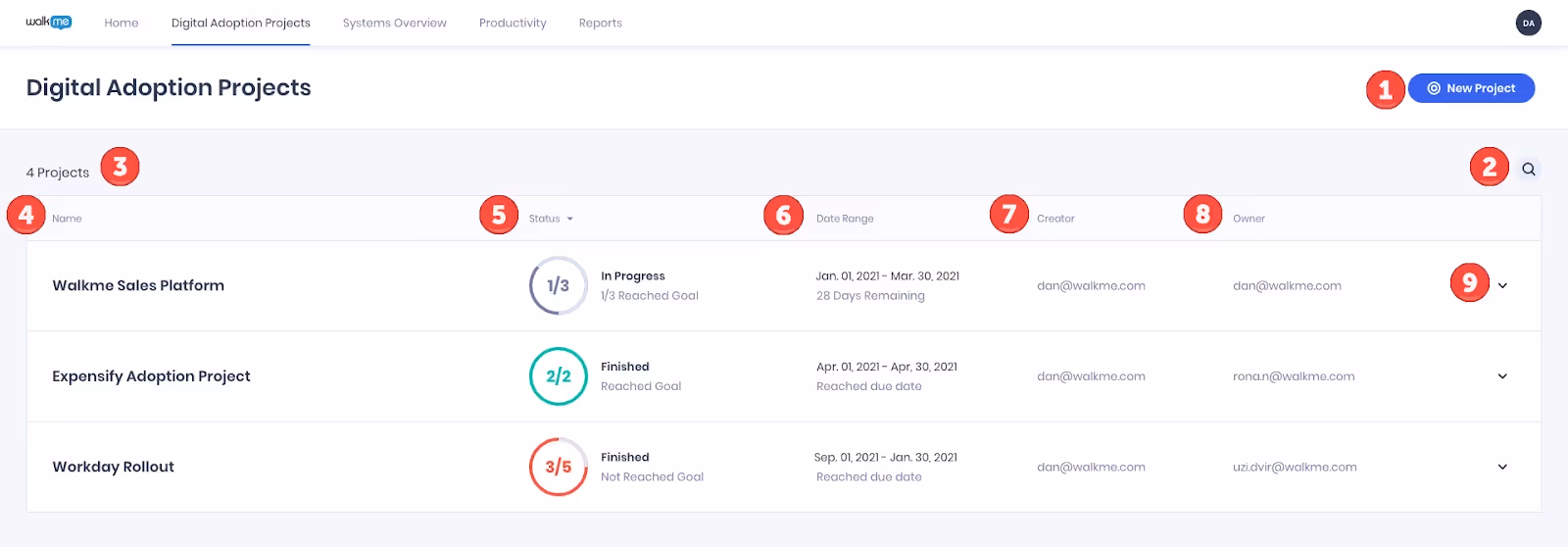Click owner dan@walkme.com in Sales Platform row
The height and width of the screenshot is (547, 1568).
pos(1287,286)
